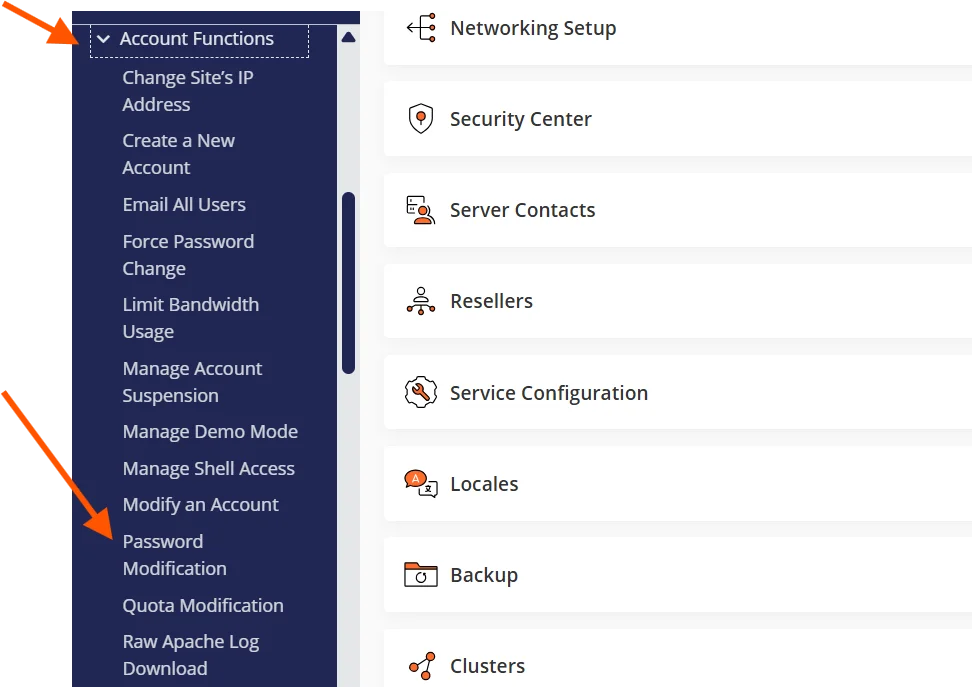972x687 pixels.
Task: Click the Clusters icon
Action: (x=421, y=666)
